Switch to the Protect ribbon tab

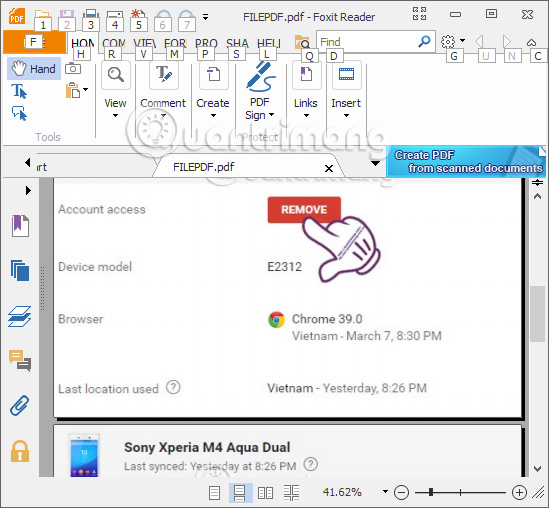pos(206,43)
